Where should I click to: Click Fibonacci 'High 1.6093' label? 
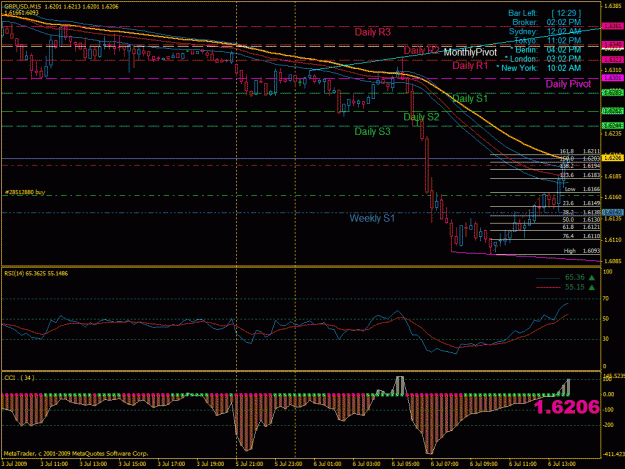(x=582, y=251)
